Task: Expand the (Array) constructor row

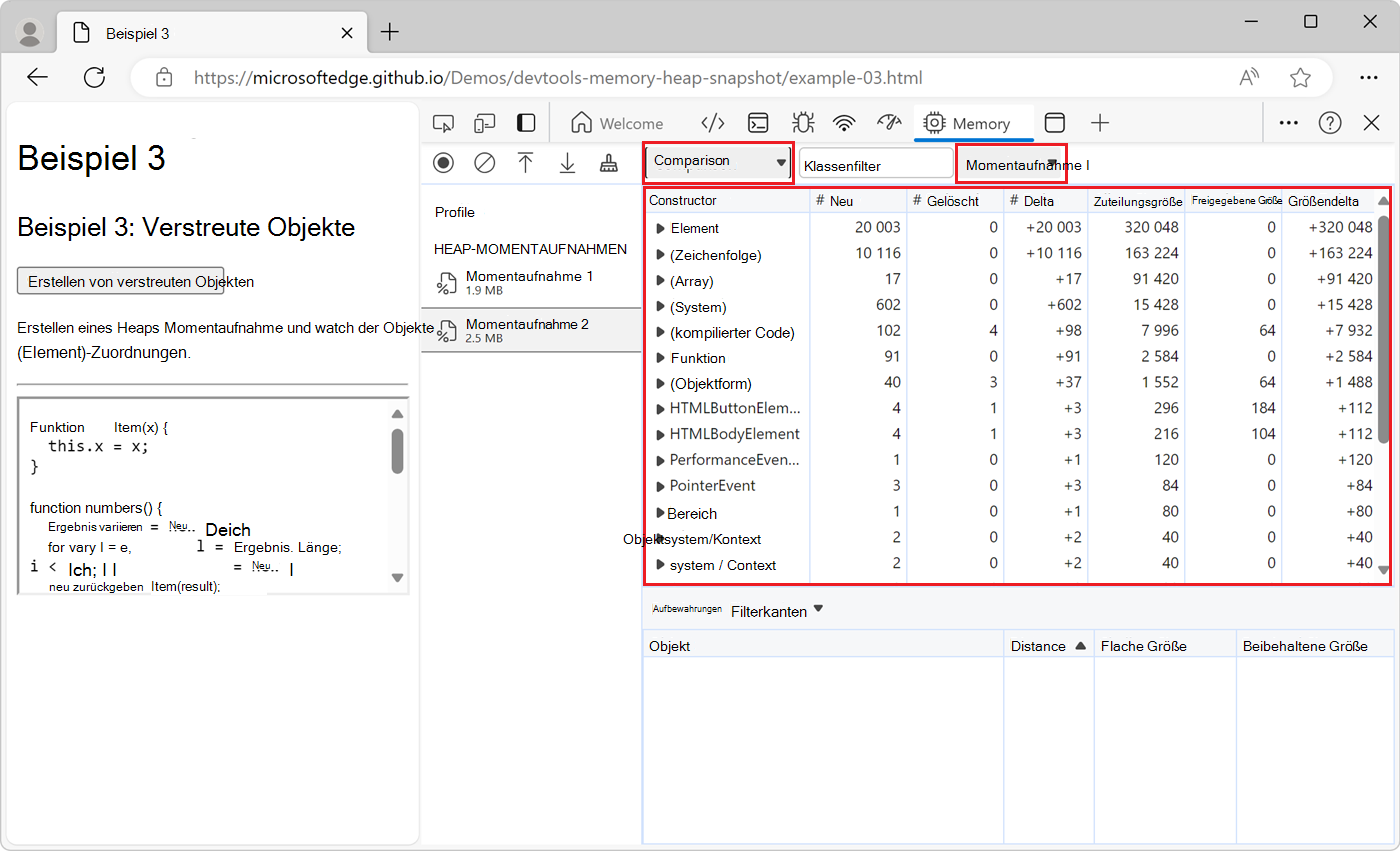Action: pos(661,281)
